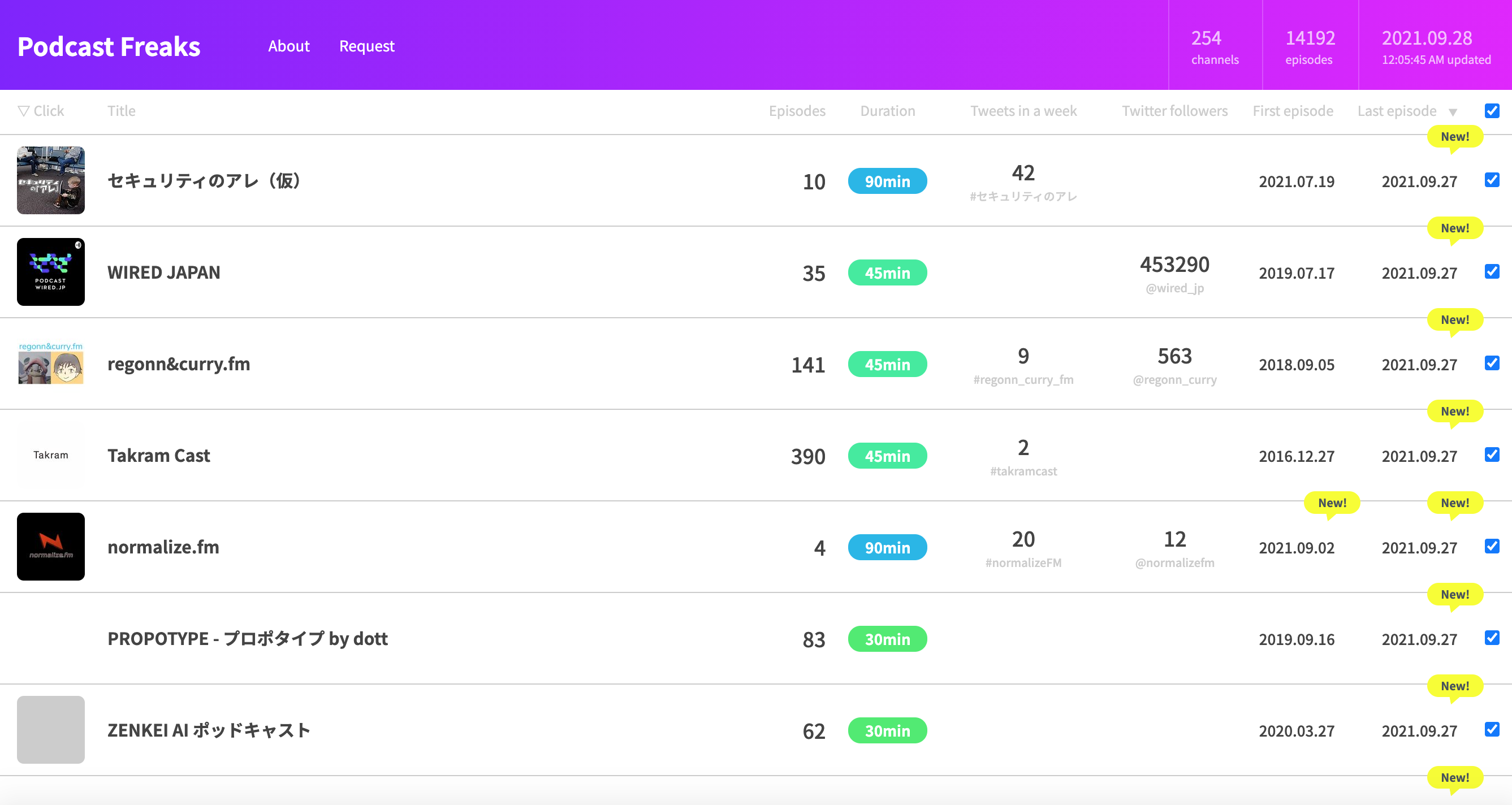Uncheck the セキュリティのアレ row checkbox
The image size is (1512, 805).
(x=1492, y=180)
